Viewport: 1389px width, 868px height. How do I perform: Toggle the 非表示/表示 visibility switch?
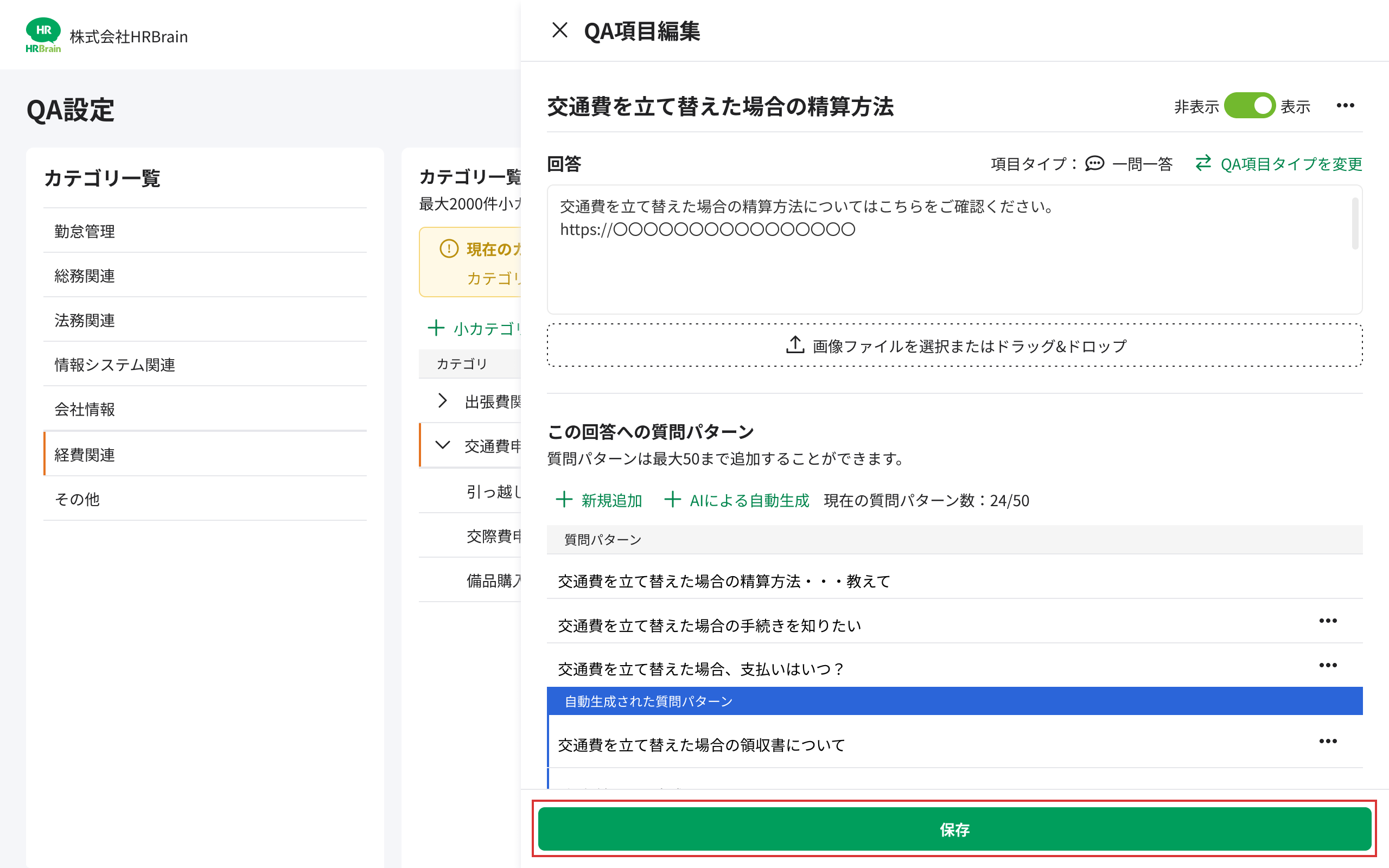[x=1250, y=106]
